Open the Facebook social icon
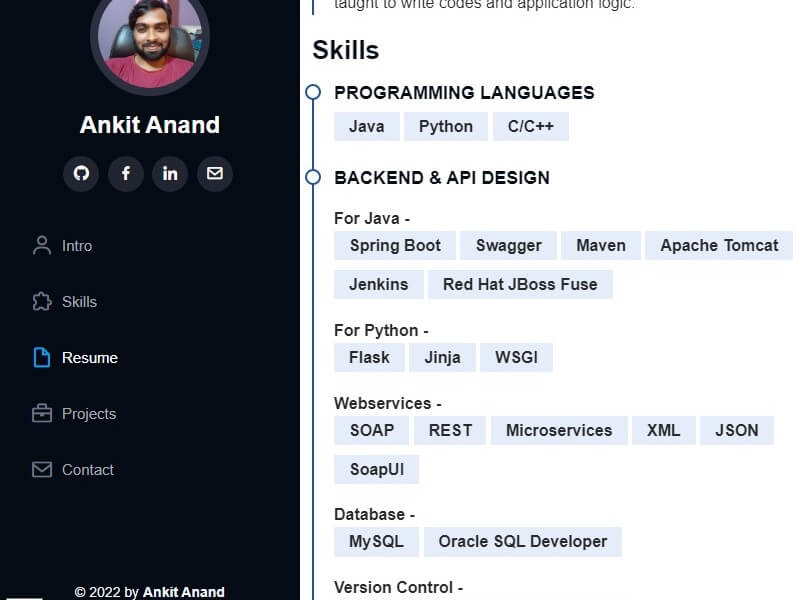Screen dimensions: 800x600 pyautogui.click(x=126, y=174)
